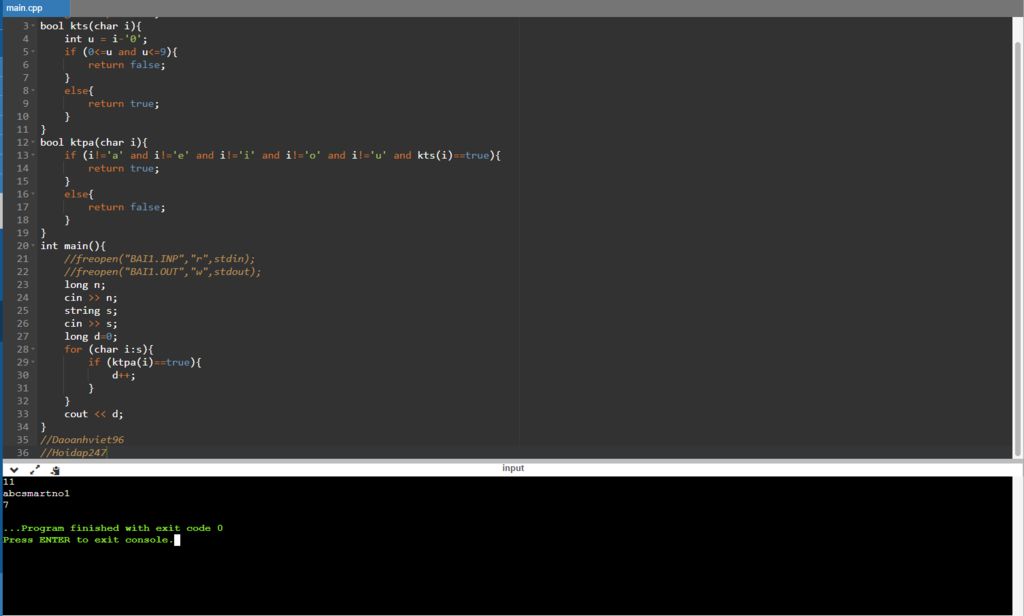
Task: Collapse the ktpa function at line 12
Action: click(33, 143)
